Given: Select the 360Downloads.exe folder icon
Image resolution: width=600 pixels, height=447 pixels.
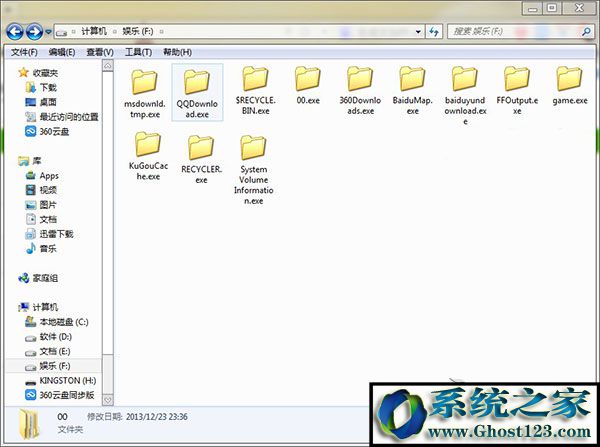Looking at the screenshot, I should pyautogui.click(x=360, y=79).
